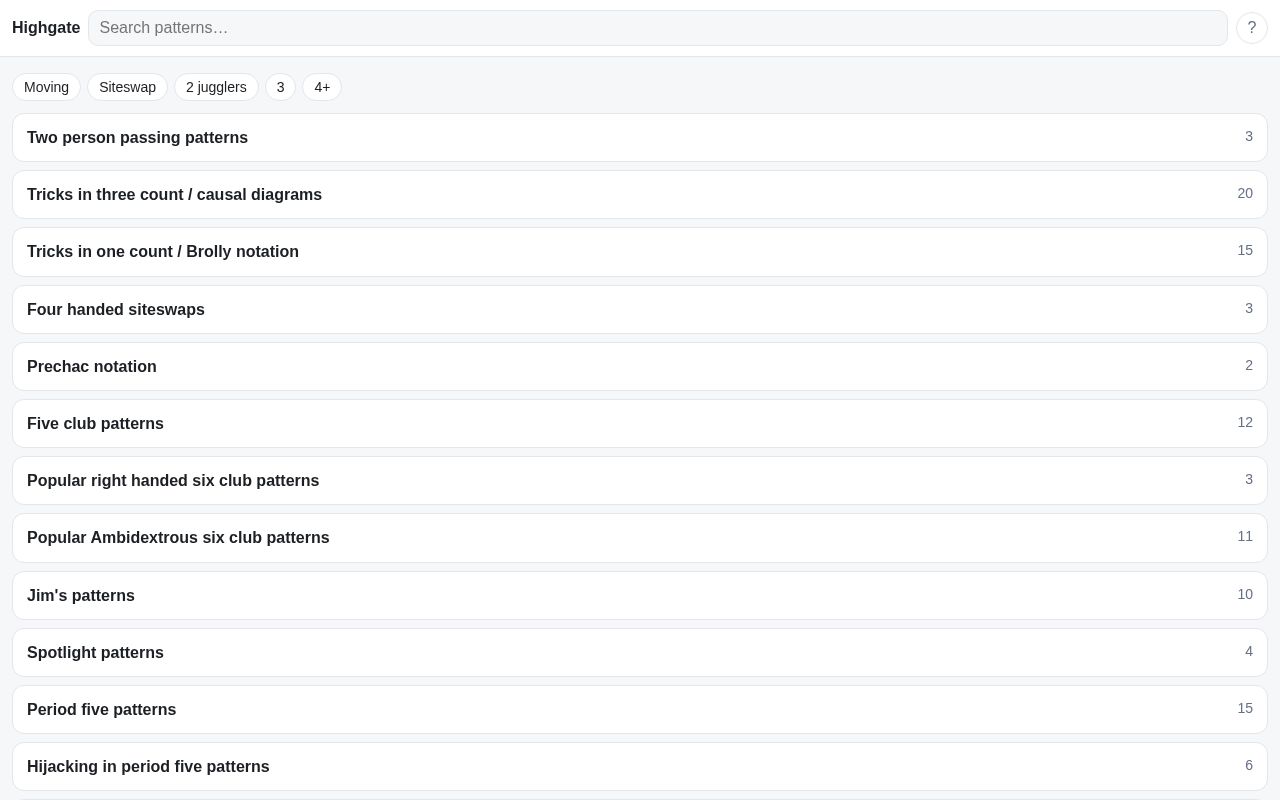Click count 10 on Jim's patterns row
Image resolution: width=1280 pixels, height=800 pixels.
point(1245,594)
